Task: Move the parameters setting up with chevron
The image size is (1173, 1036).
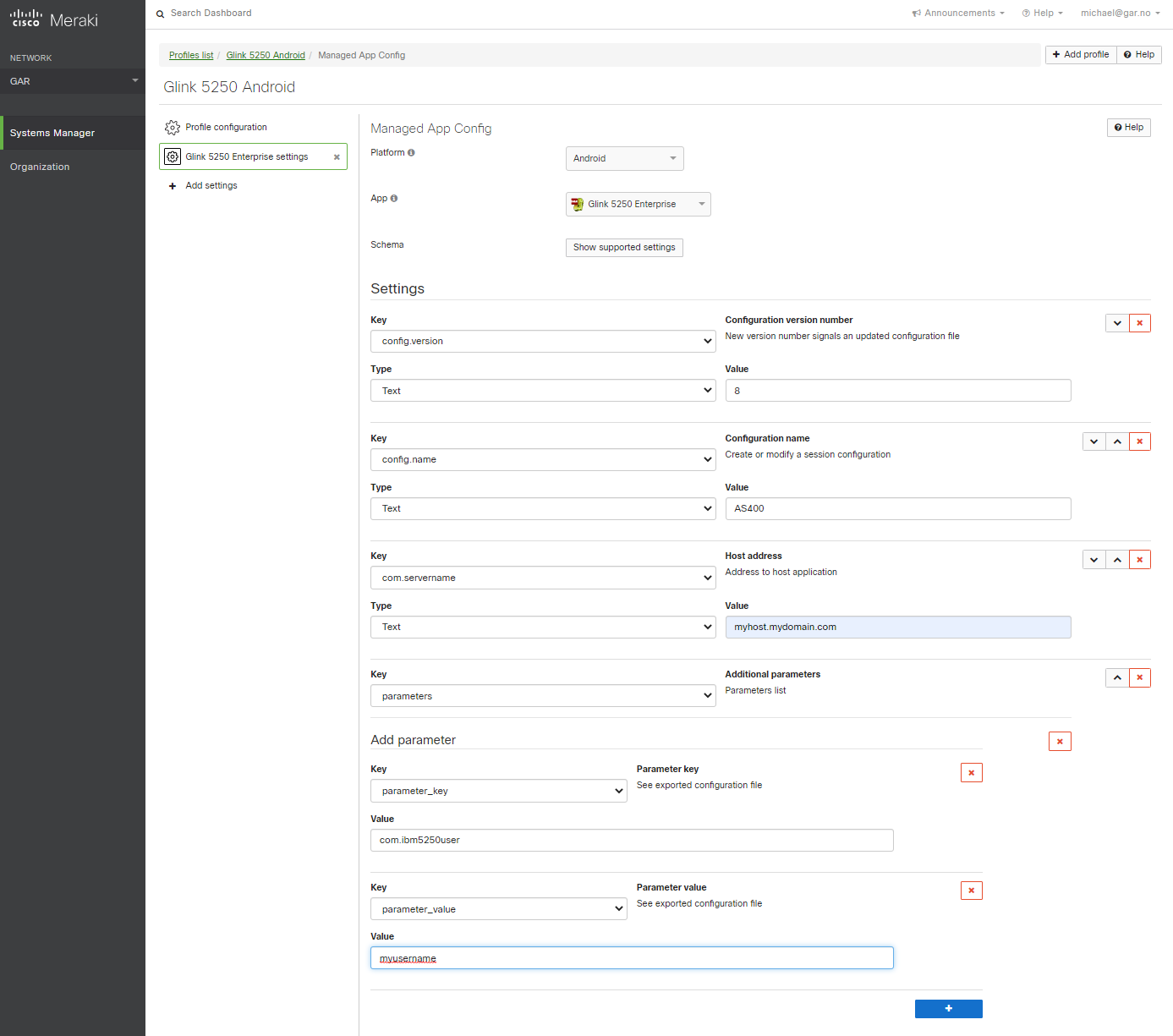Action: click(1117, 677)
